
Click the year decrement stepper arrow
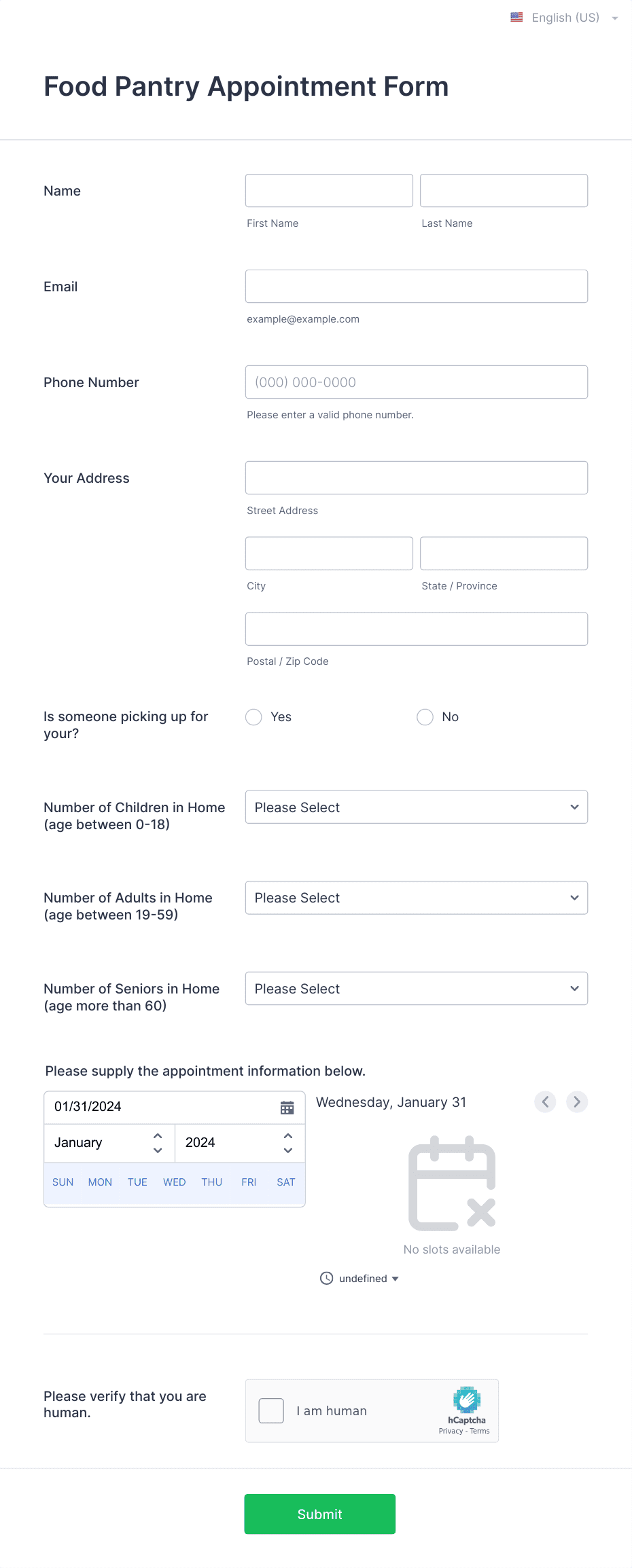click(x=287, y=1152)
